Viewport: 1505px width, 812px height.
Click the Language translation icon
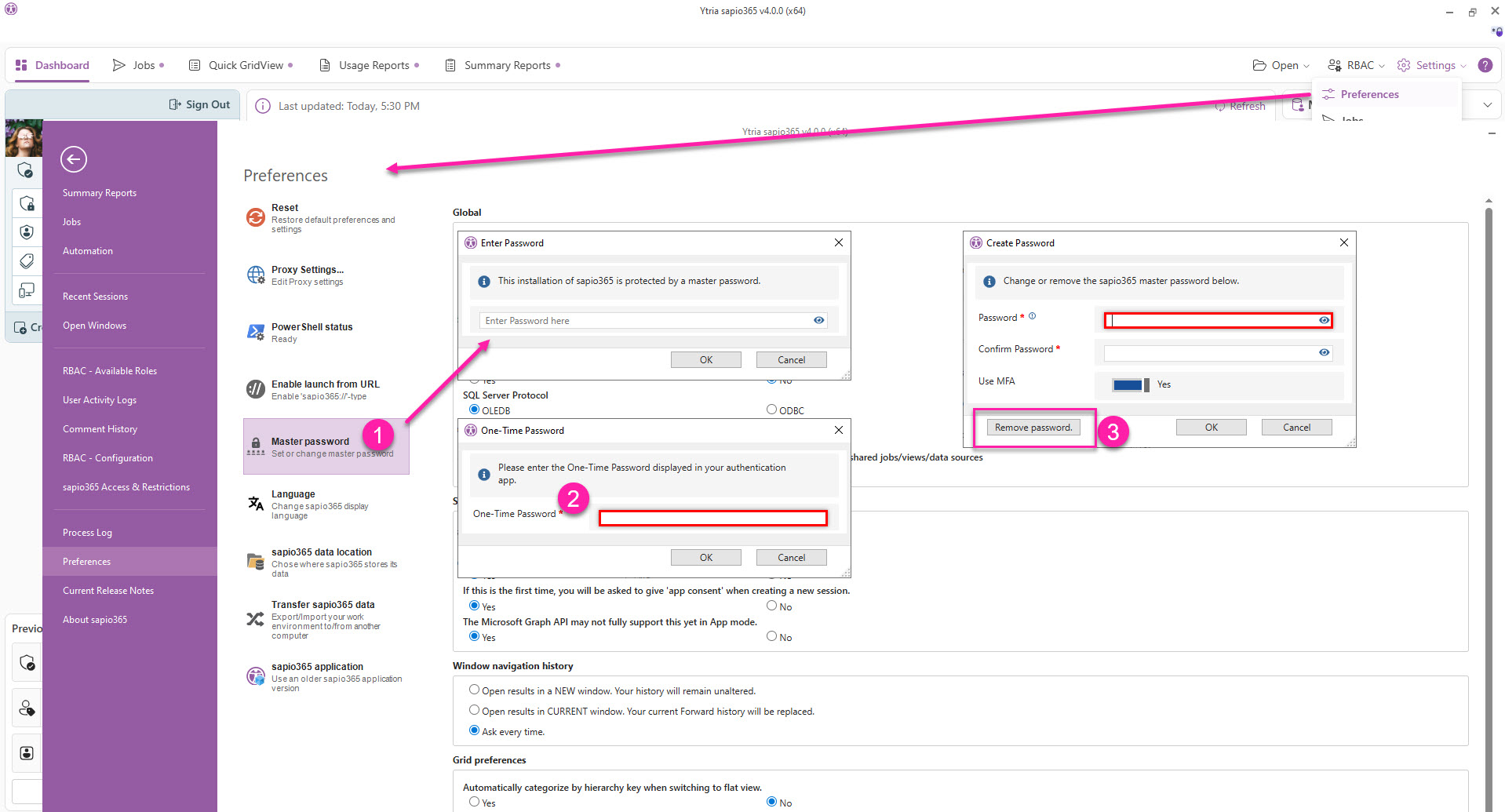point(256,504)
